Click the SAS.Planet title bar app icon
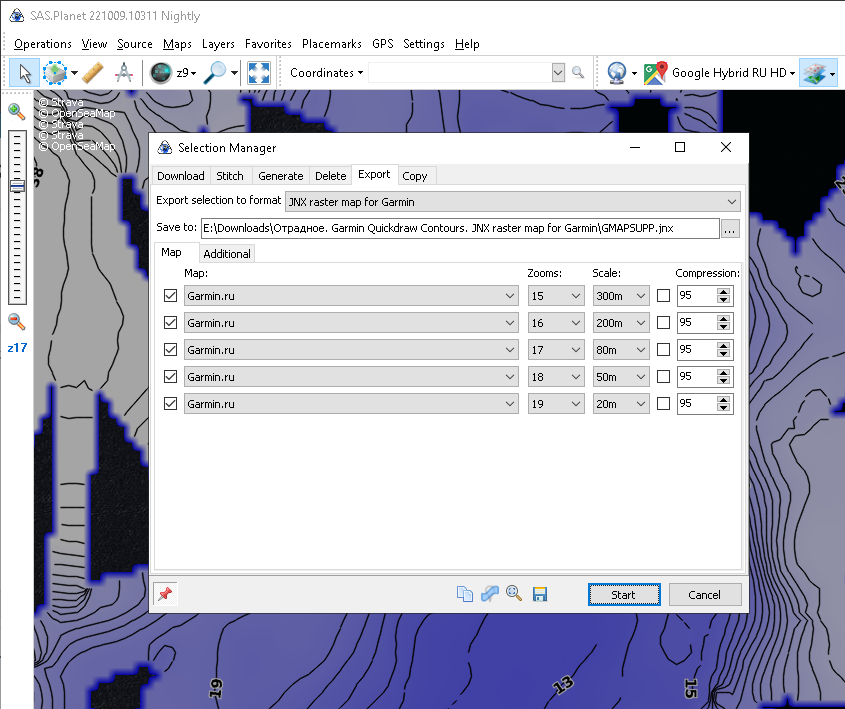This screenshot has height=709, width=845. click(17, 16)
